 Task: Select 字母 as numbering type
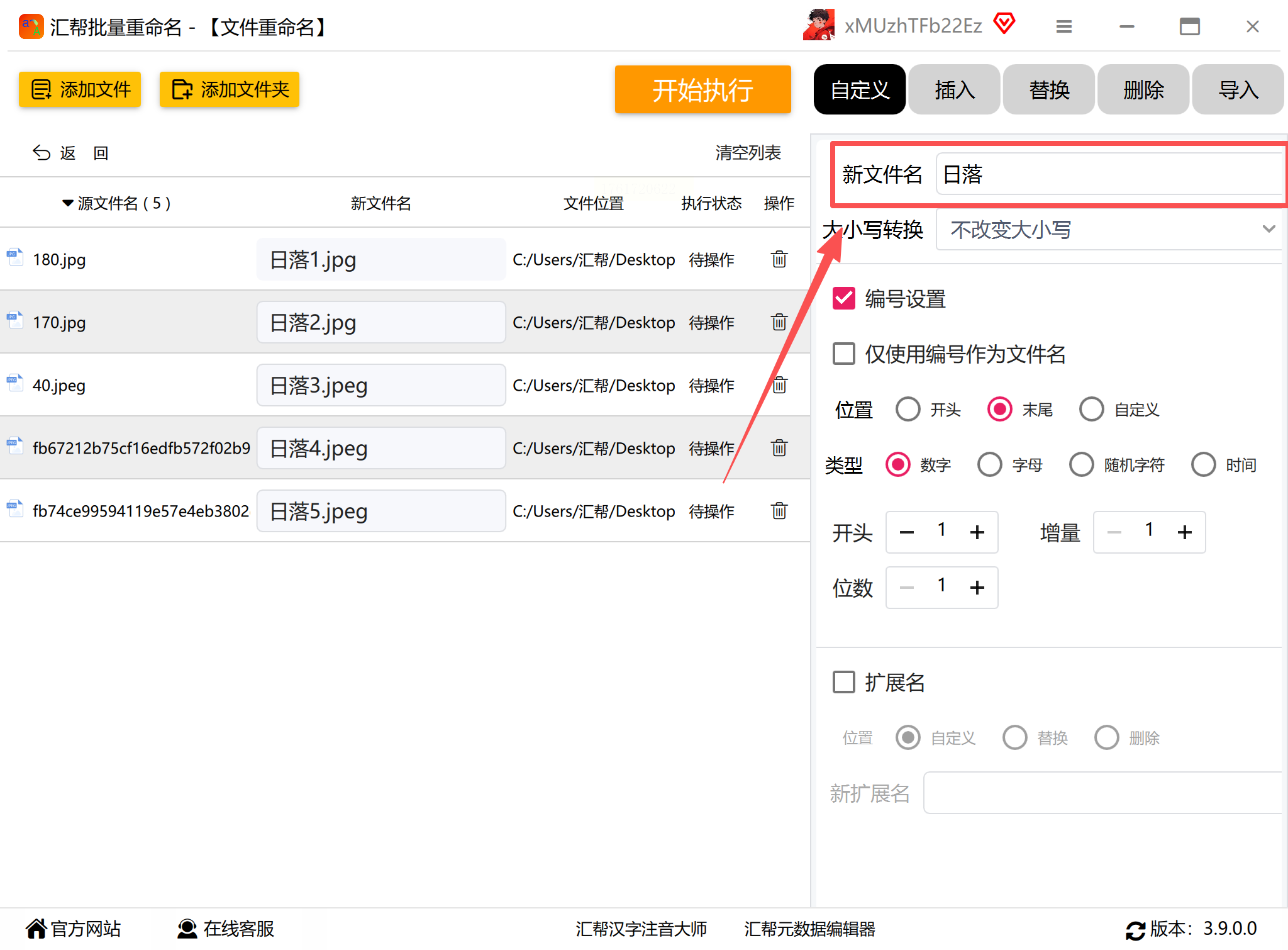pos(990,465)
